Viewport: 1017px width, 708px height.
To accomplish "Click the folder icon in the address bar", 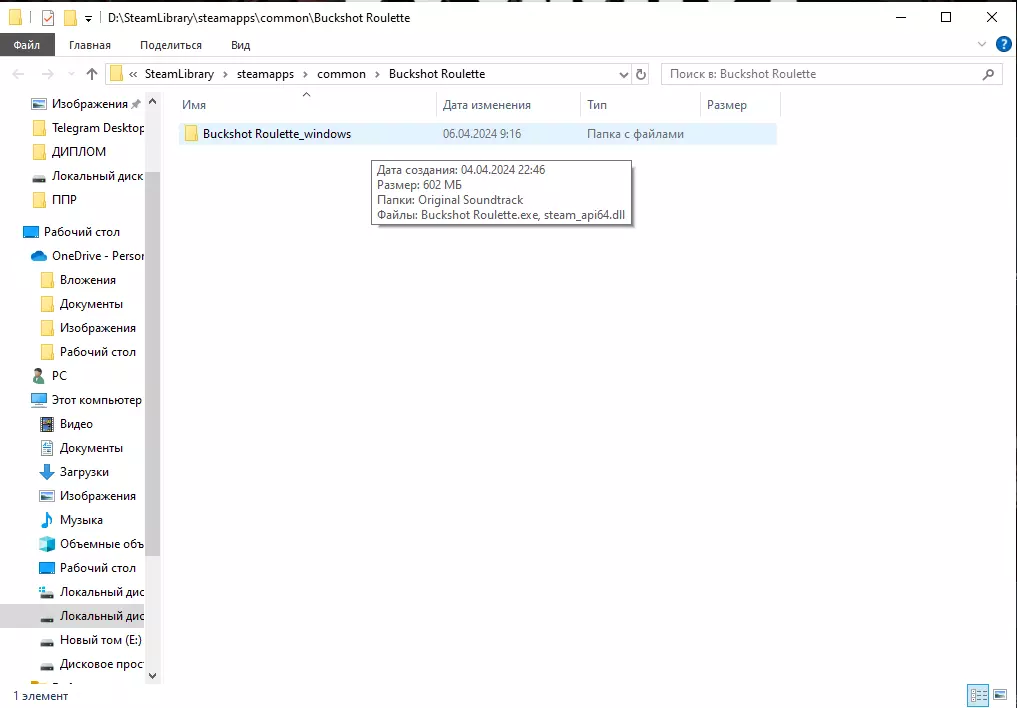I will pyautogui.click(x=116, y=74).
